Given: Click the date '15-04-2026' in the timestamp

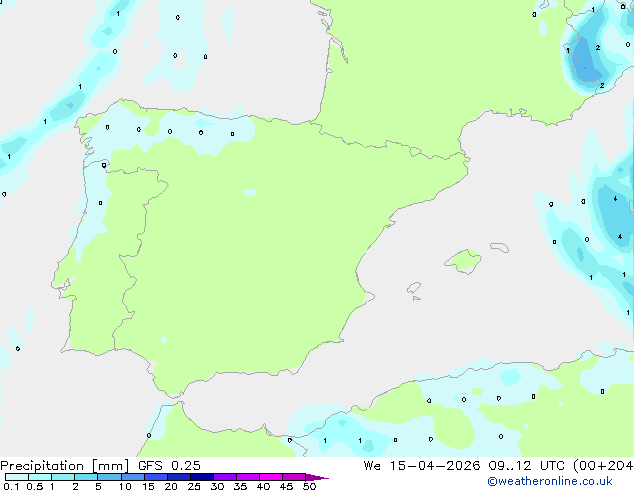Looking at the screenshot, I should pos(435,466).
